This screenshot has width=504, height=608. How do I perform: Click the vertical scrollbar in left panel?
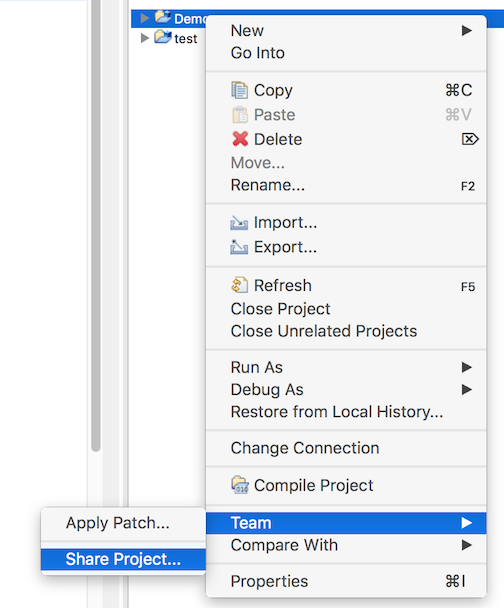(x=96, y=225)
